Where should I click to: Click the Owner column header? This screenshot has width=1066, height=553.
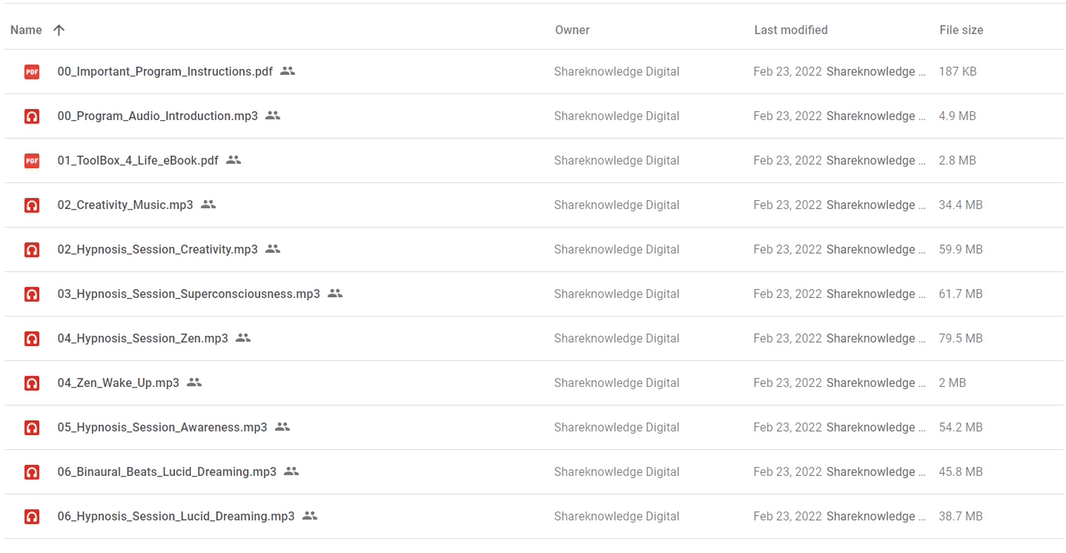572,30
